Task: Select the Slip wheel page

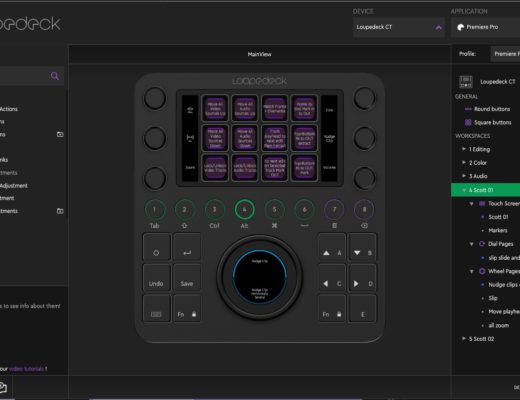Action: (493, 298)
